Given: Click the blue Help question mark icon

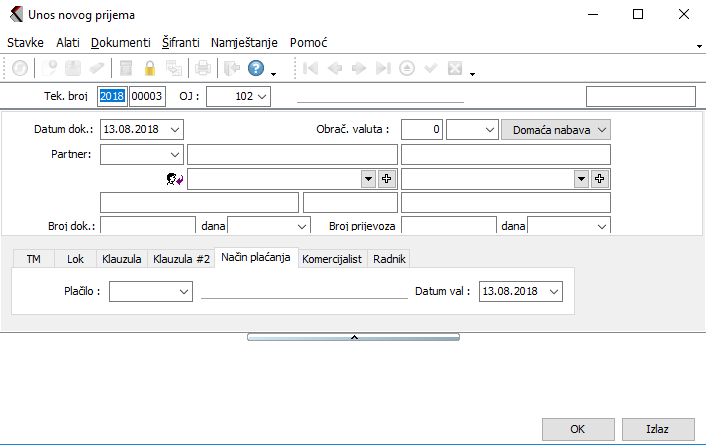Looking at the screenshot, I should (255, 69).
